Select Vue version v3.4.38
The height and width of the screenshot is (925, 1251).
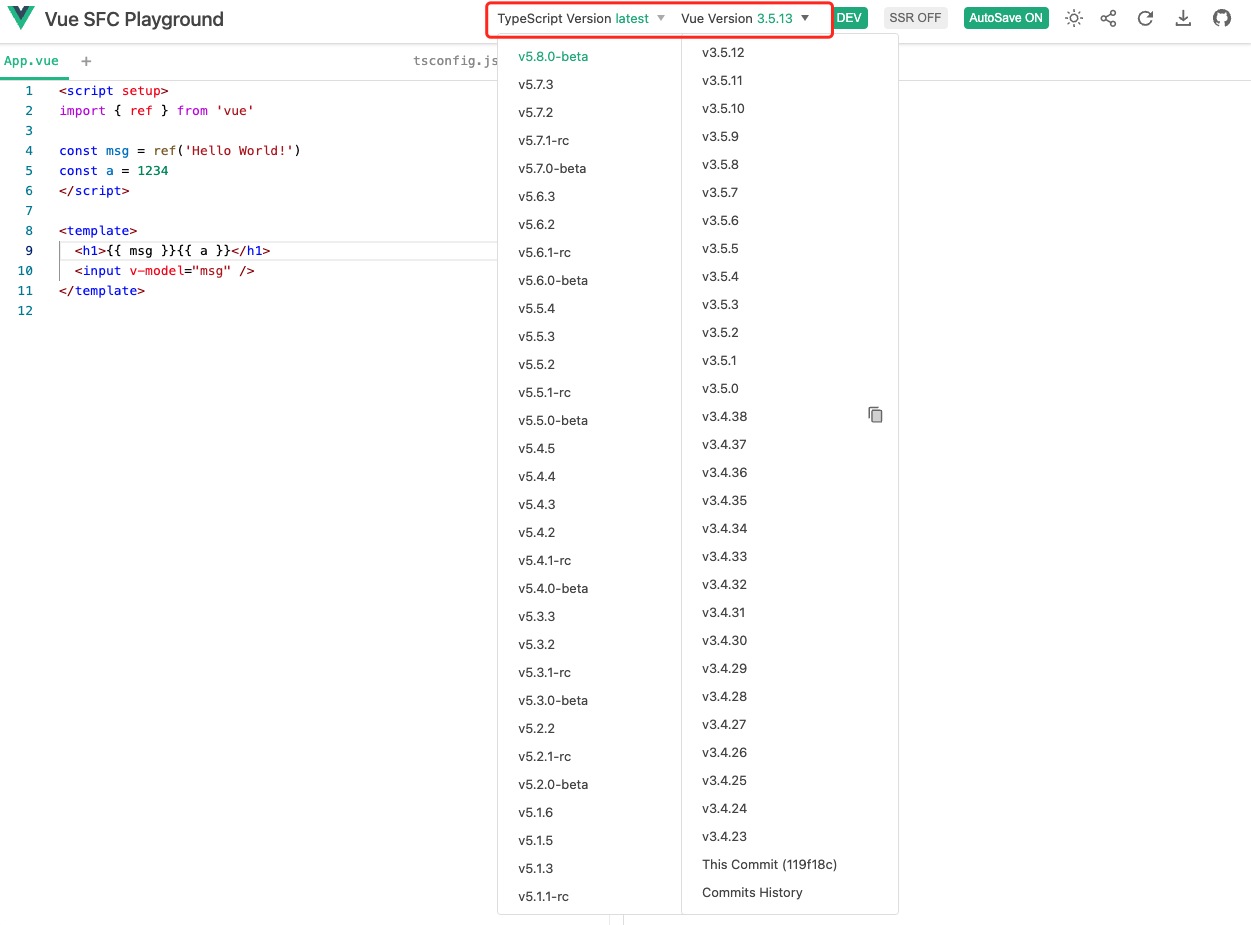724,417
